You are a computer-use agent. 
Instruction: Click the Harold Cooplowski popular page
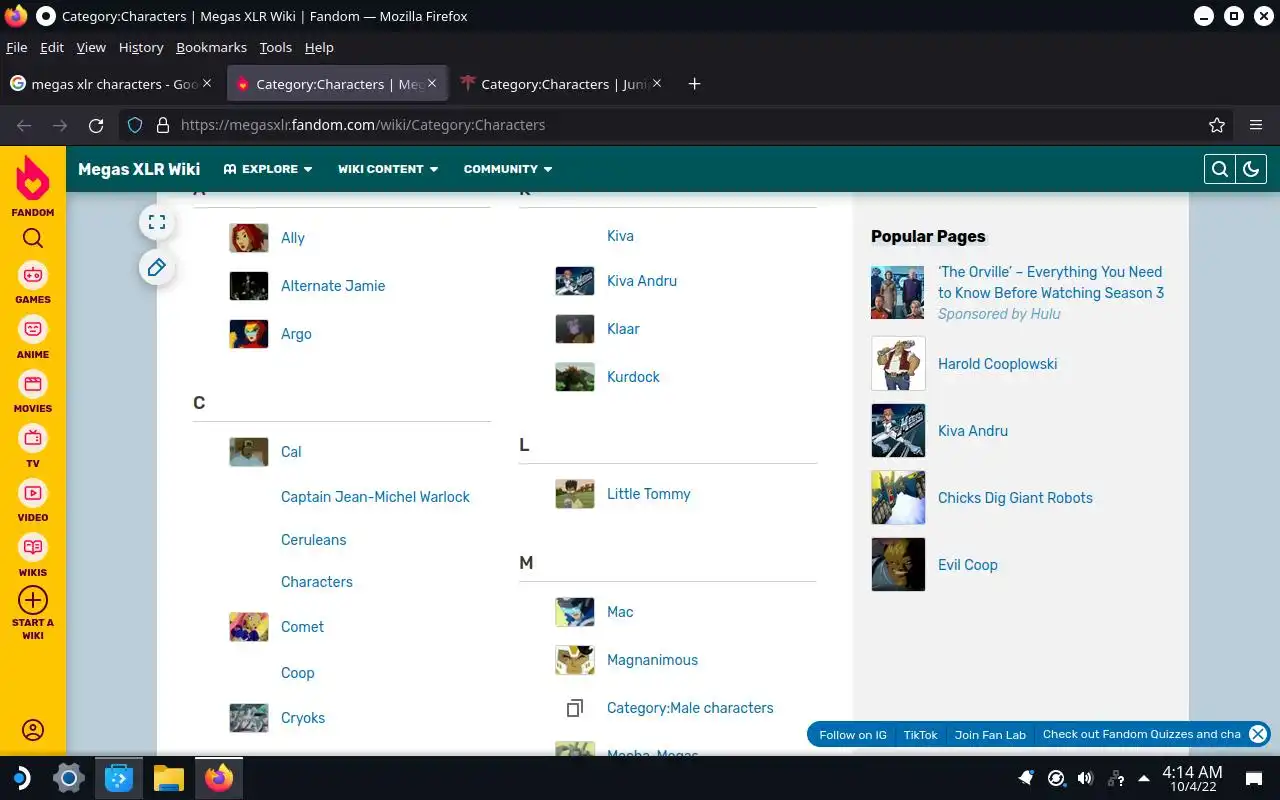[997, 364]
